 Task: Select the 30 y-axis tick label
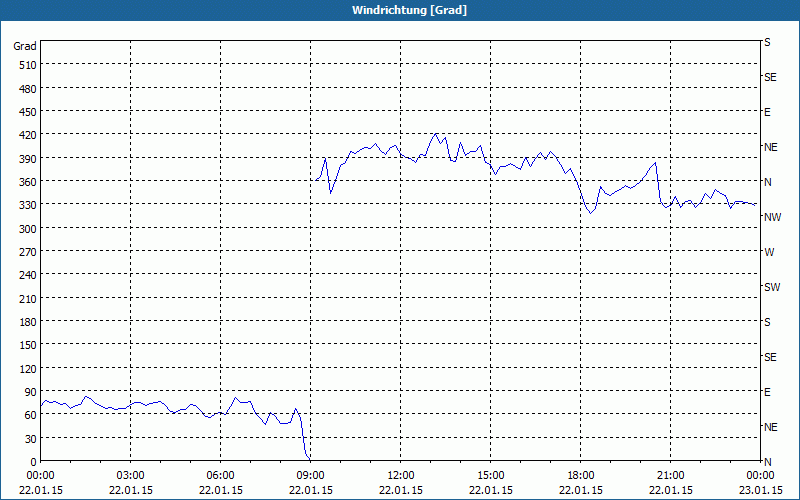pos(31,439)
